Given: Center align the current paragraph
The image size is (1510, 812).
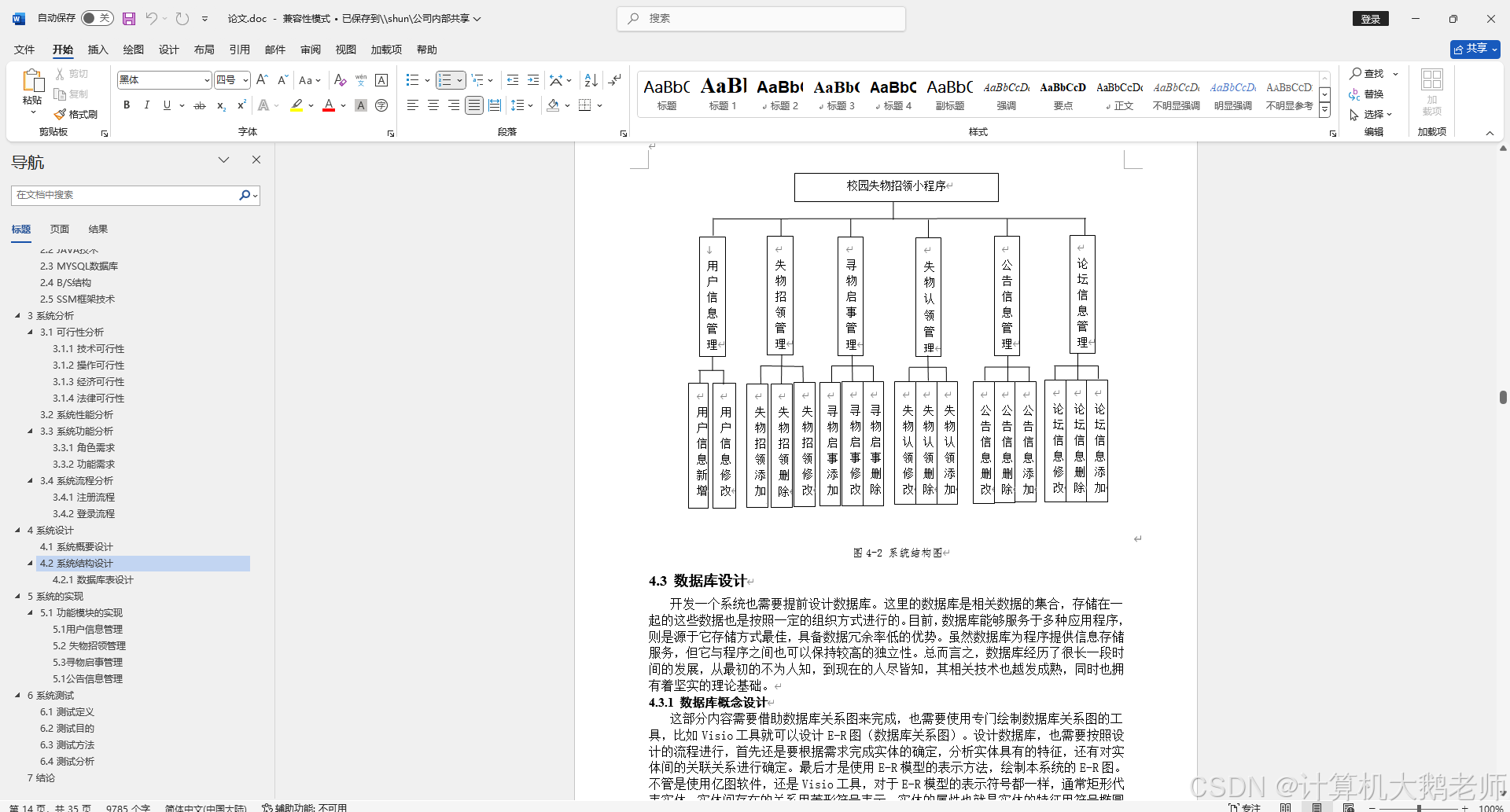Looking at the screenshot, I should (x=433, y=105).
